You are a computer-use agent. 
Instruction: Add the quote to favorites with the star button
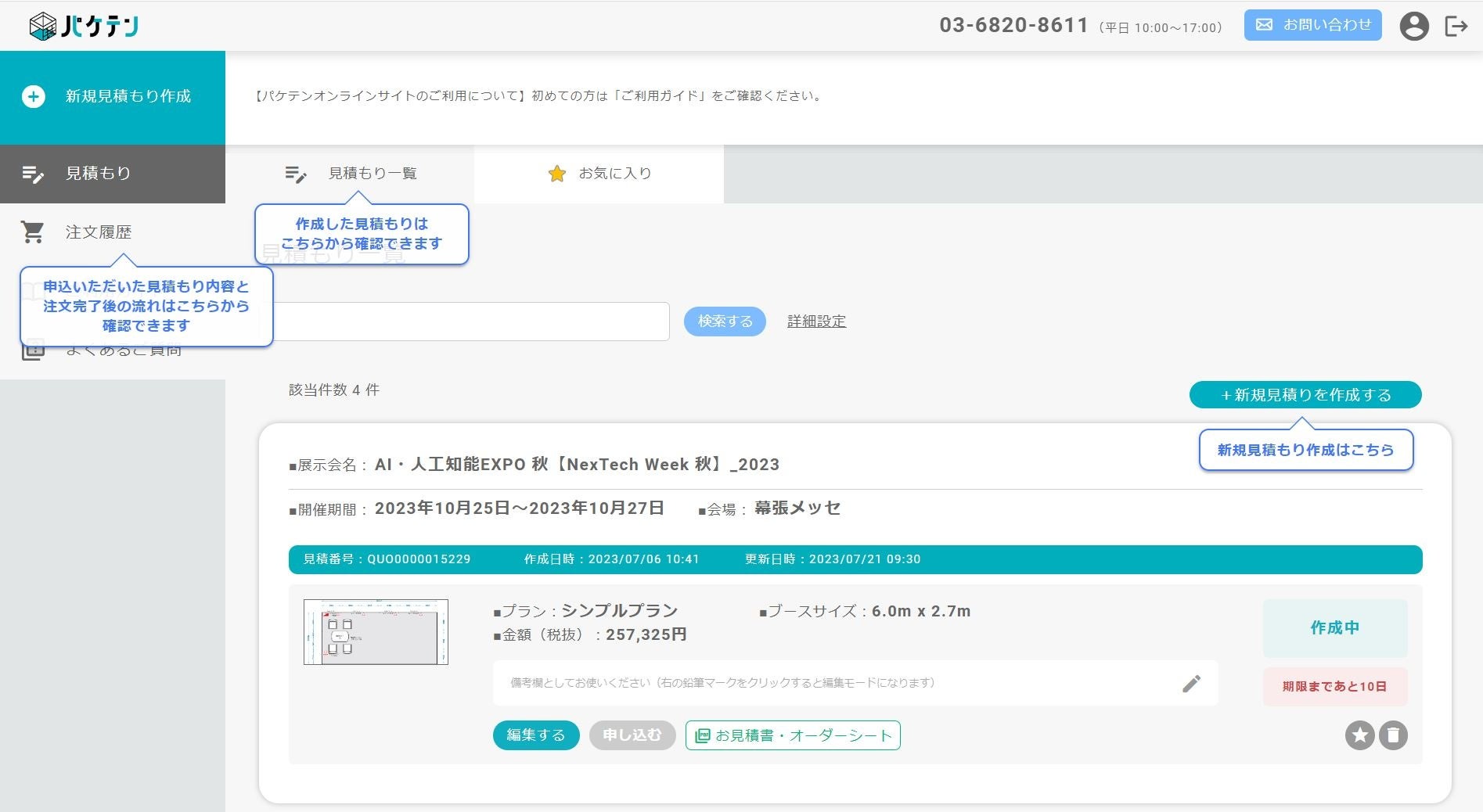[1360, 735]
